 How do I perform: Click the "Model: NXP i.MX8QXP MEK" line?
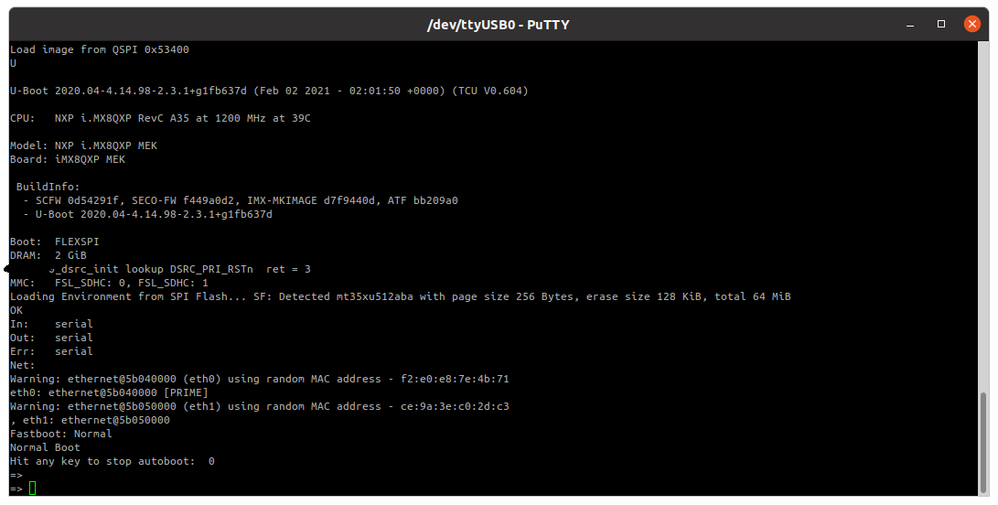click(83, 145)
